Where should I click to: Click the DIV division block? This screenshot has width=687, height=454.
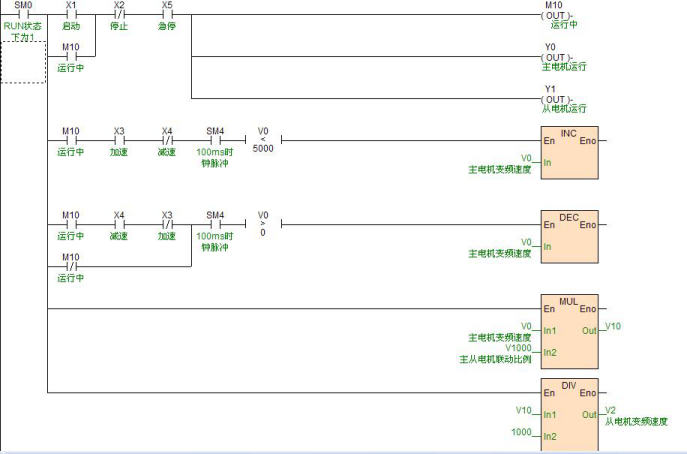[x=568, y=411]
